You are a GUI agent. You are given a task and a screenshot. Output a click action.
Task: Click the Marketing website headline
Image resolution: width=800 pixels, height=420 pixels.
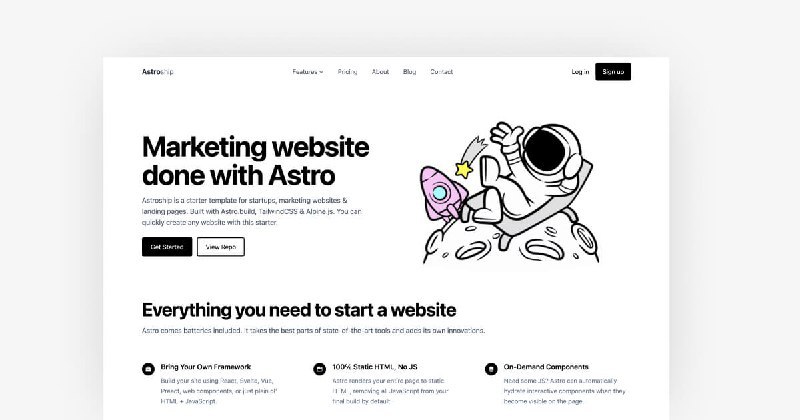click(x=256, y=161)
